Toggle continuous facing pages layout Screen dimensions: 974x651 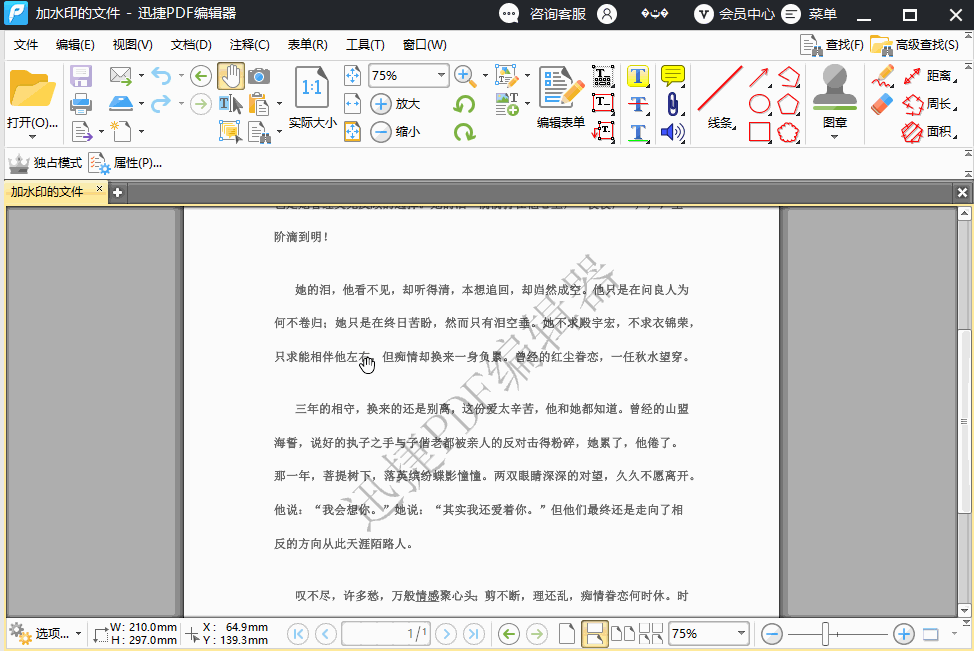(x=650, y=634)
